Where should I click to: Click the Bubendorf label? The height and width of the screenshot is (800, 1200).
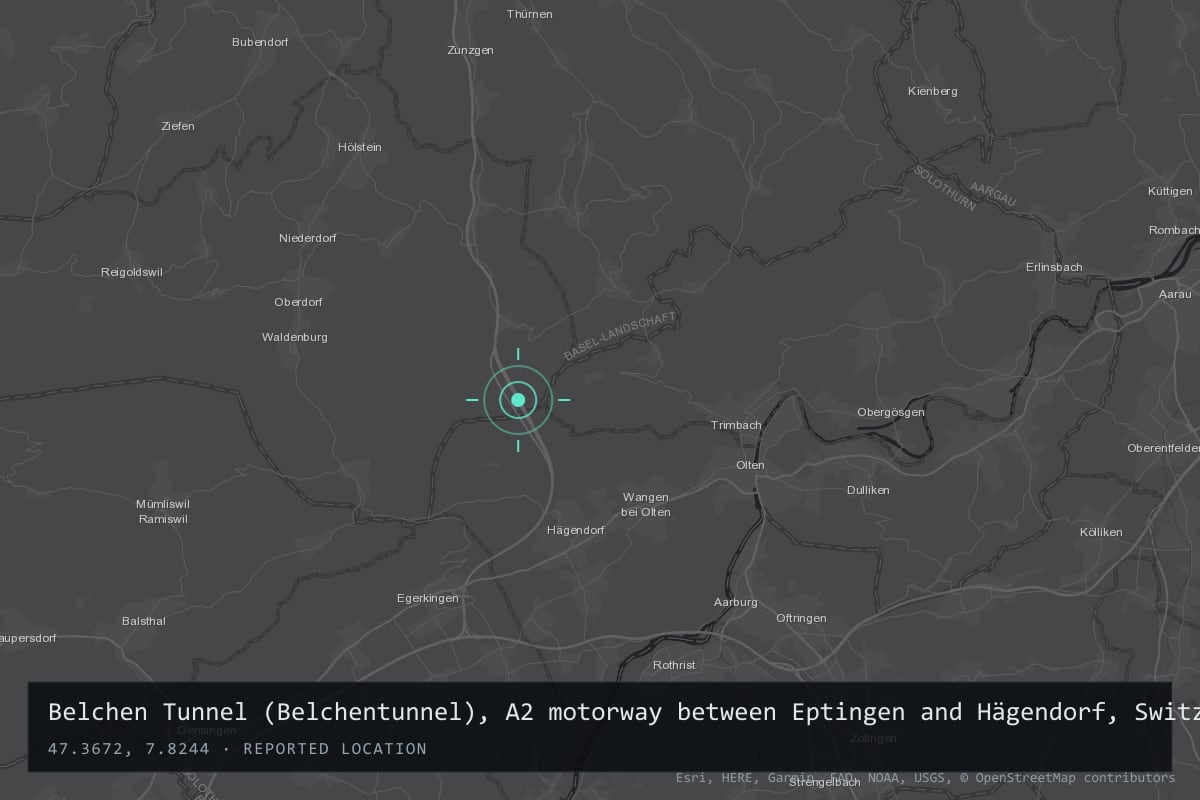(261, 42)
